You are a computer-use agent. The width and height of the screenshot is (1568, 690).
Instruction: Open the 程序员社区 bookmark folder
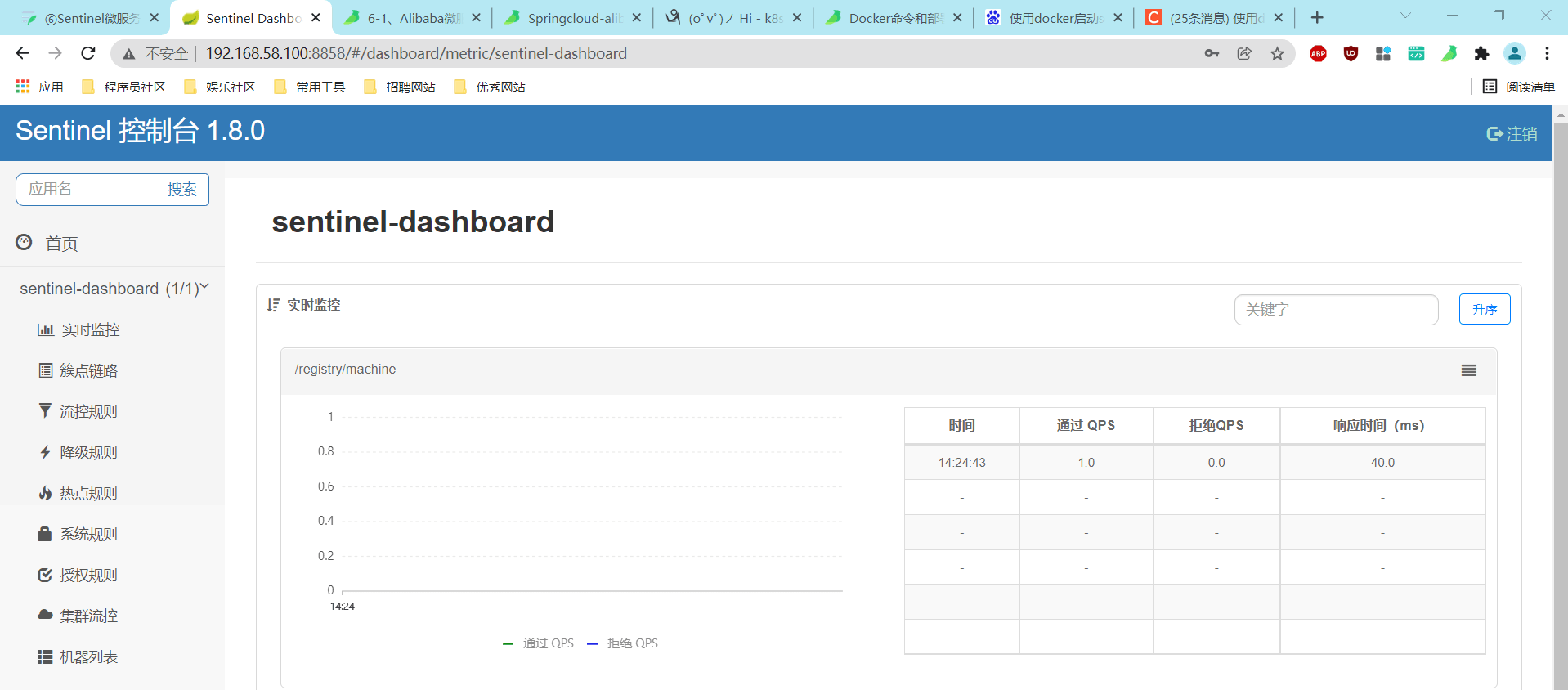(123, 87)
